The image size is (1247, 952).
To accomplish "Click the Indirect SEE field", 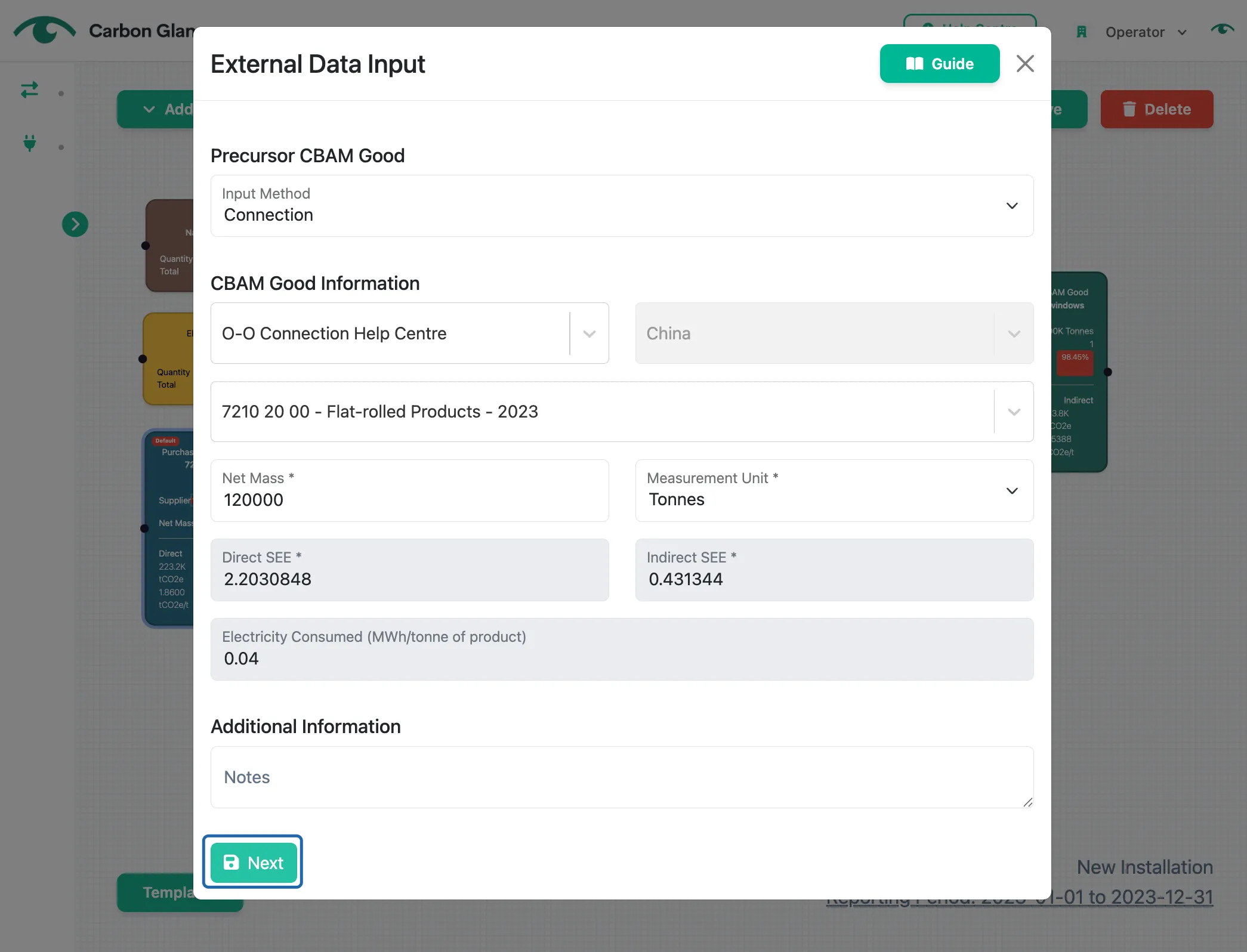I will click(834, 570).
